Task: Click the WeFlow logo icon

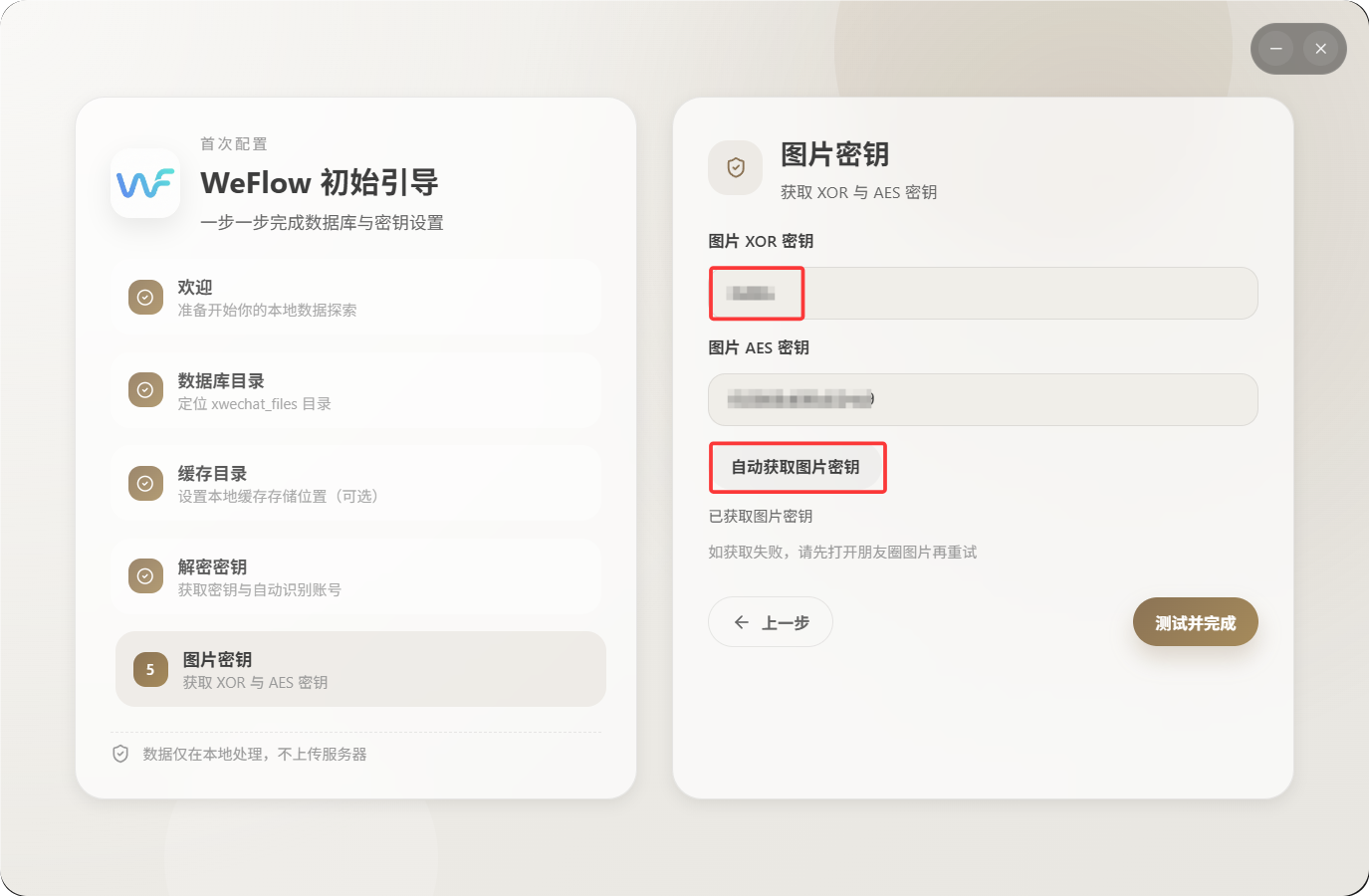Action: pos(145,183)
